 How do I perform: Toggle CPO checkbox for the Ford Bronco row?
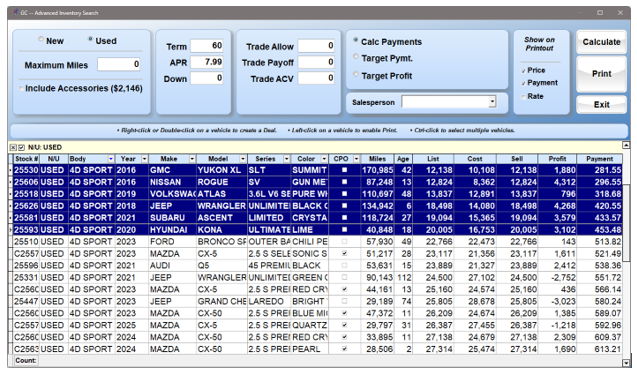[344, 242]
